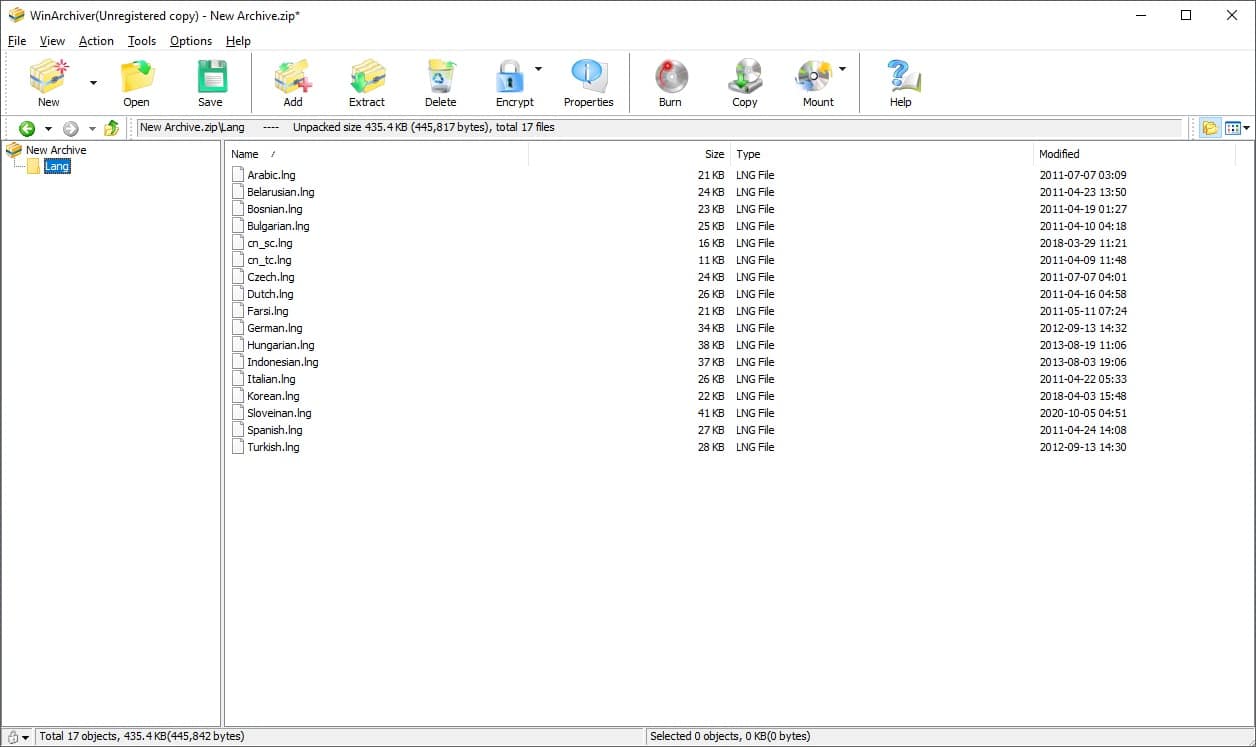Click the Add files toolbar icon

pyautogui.click(x=293, y=77)
